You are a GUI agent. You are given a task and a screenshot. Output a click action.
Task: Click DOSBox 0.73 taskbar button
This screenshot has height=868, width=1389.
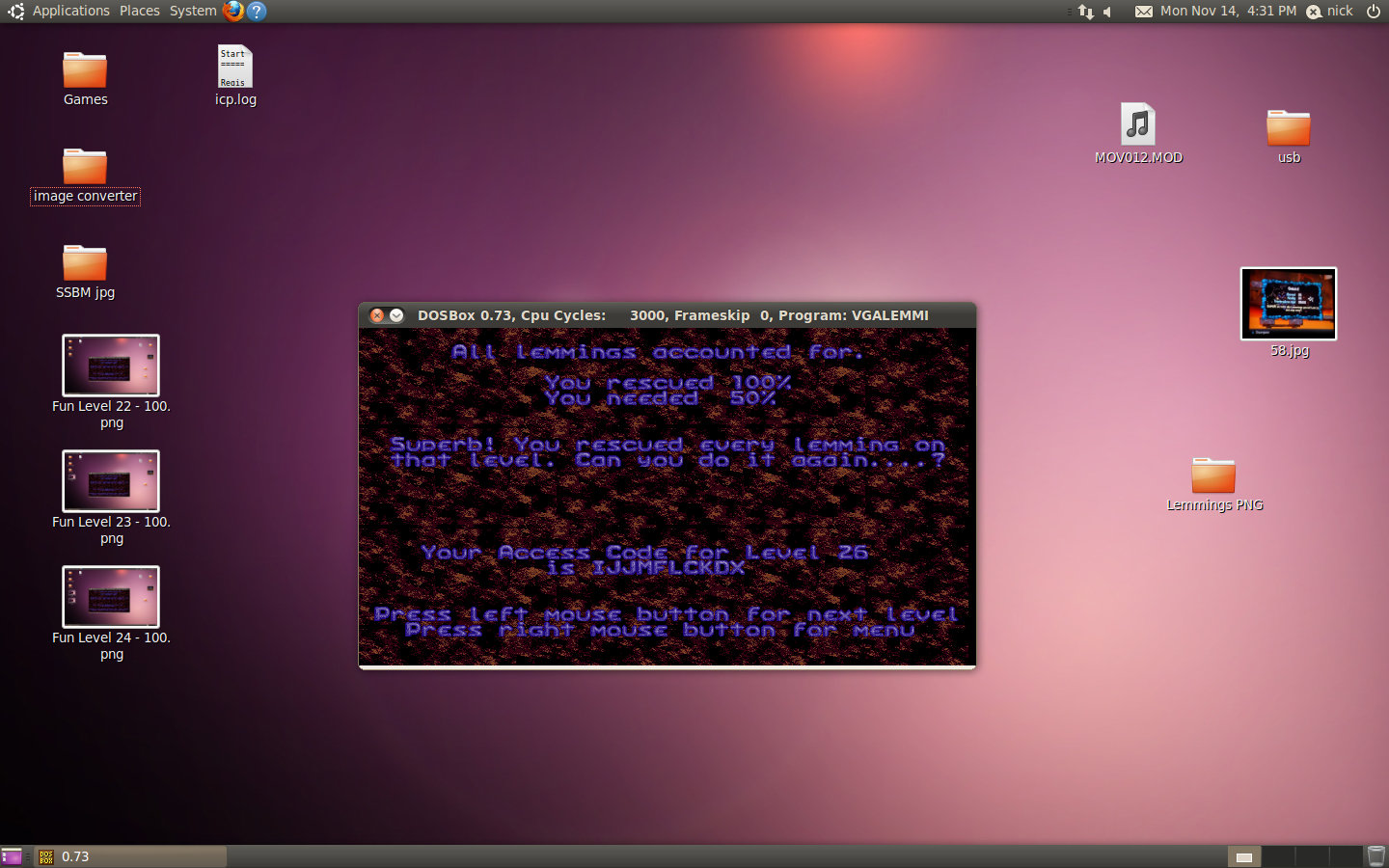point(130,856)
